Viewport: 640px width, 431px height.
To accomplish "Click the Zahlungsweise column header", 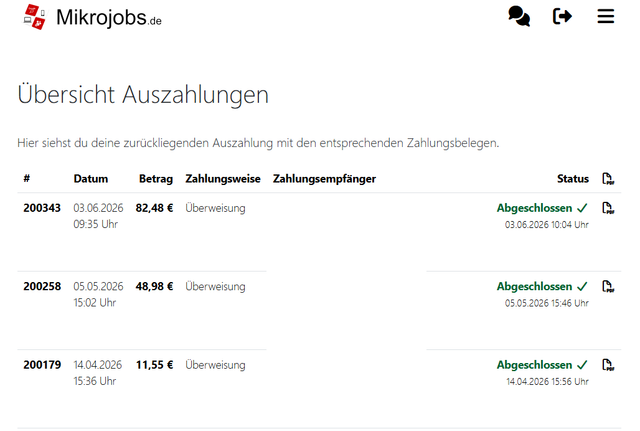I will click(223, 179).
